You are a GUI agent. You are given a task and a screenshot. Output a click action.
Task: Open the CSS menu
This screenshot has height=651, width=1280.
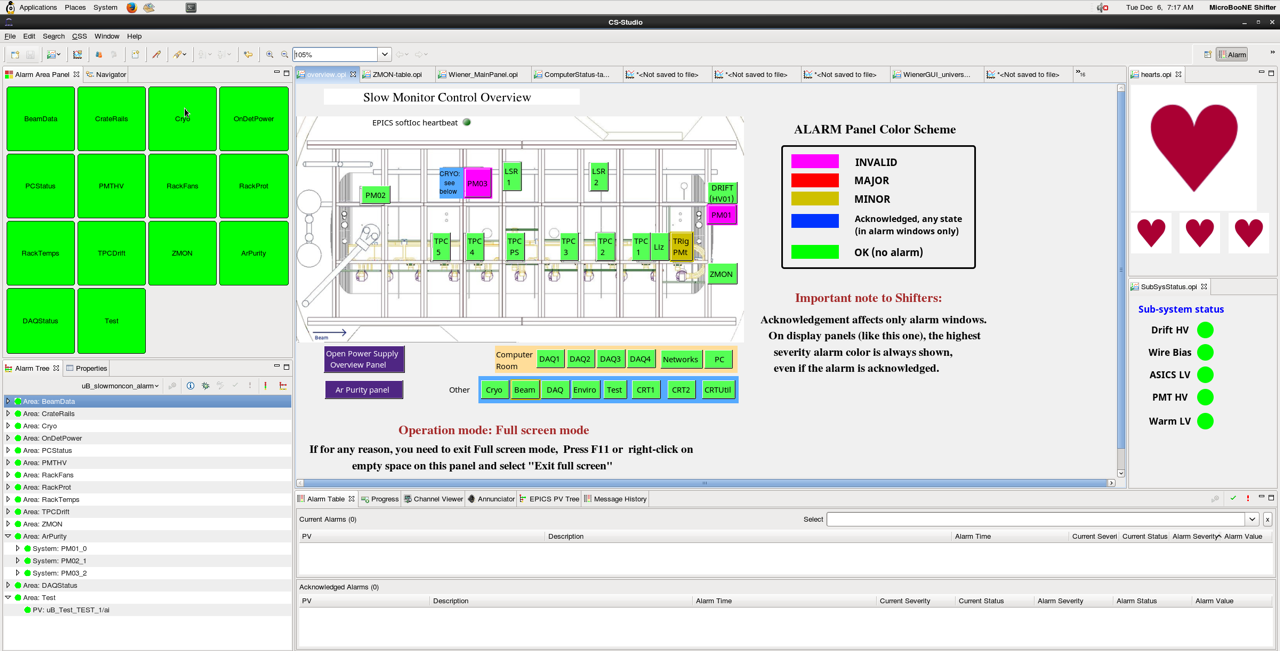79,36
